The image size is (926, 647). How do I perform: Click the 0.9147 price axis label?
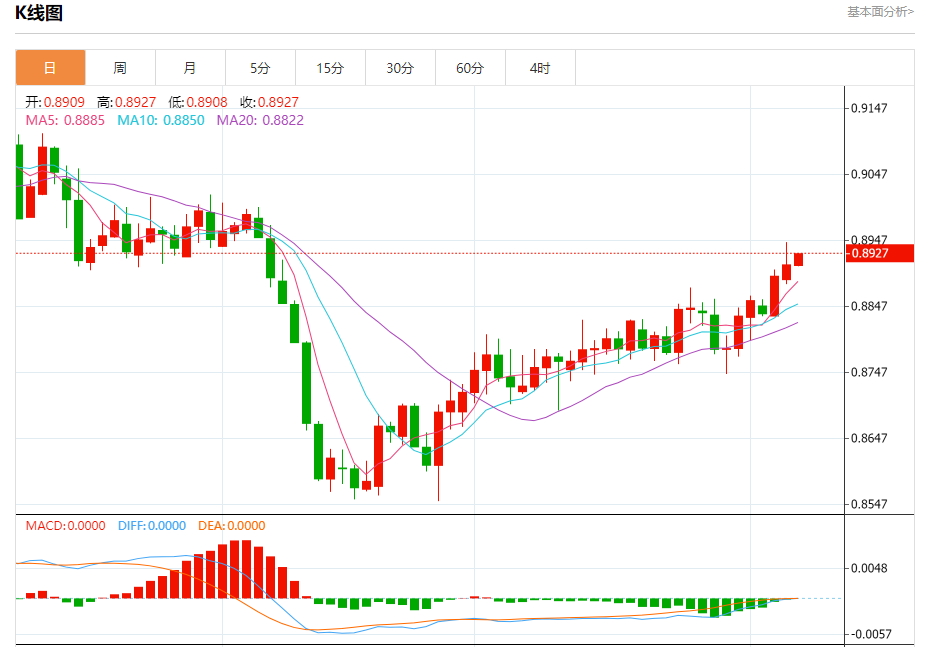pos(869,108)
